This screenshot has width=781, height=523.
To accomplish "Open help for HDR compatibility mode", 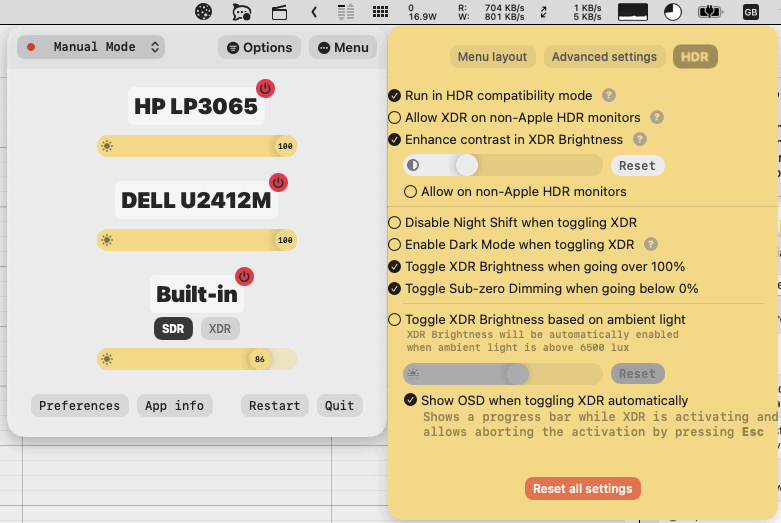I will [609, 95].
